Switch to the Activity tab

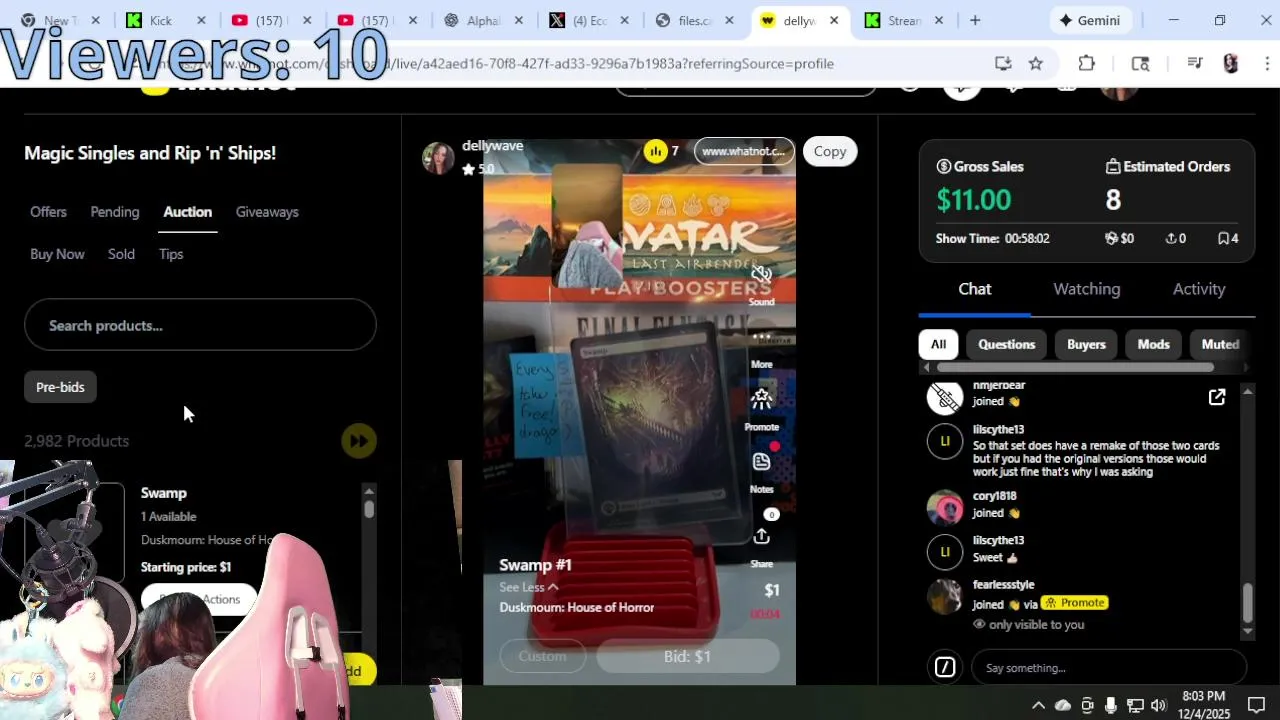tap(1198, 289)
